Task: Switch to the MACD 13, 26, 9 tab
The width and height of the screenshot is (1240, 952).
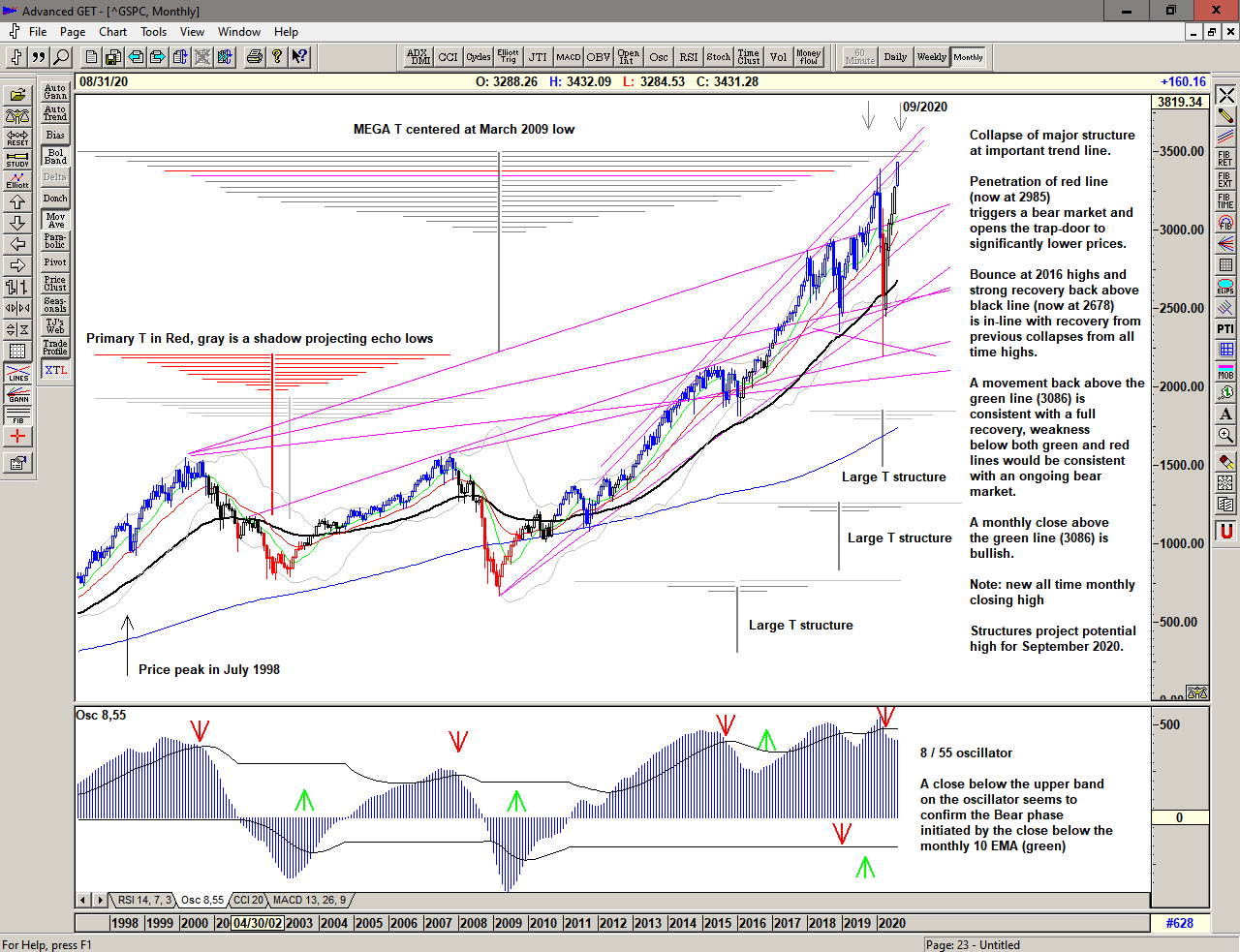Action: [309, 901]
